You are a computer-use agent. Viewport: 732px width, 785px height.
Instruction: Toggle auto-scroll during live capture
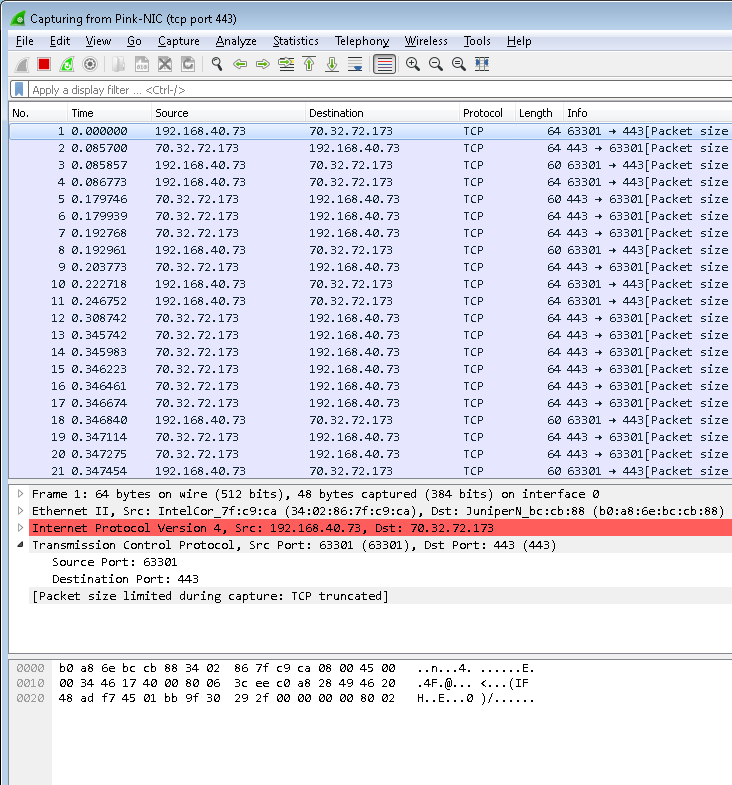coord(355,64)
